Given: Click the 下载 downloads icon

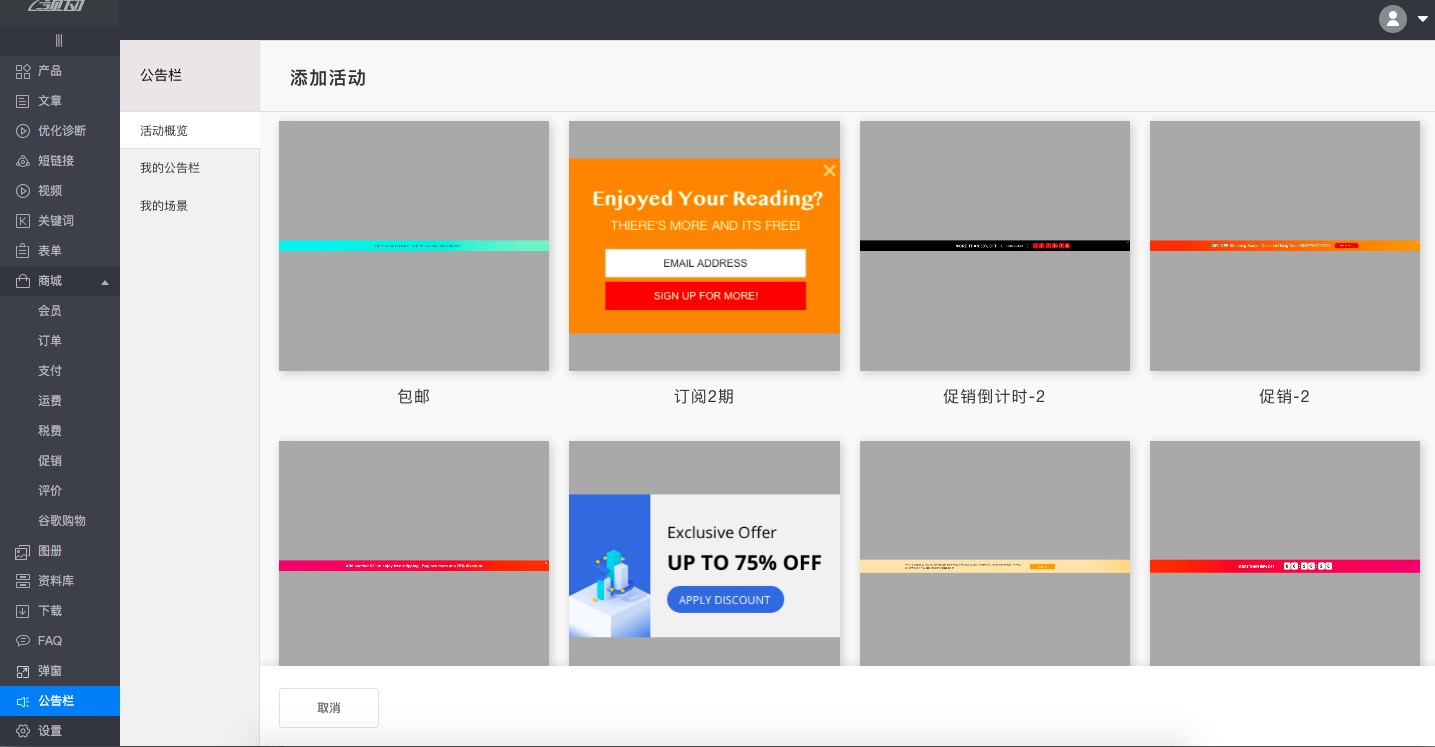Looking at the screenshot, I should pyautogui.click(x=23, y=611).
